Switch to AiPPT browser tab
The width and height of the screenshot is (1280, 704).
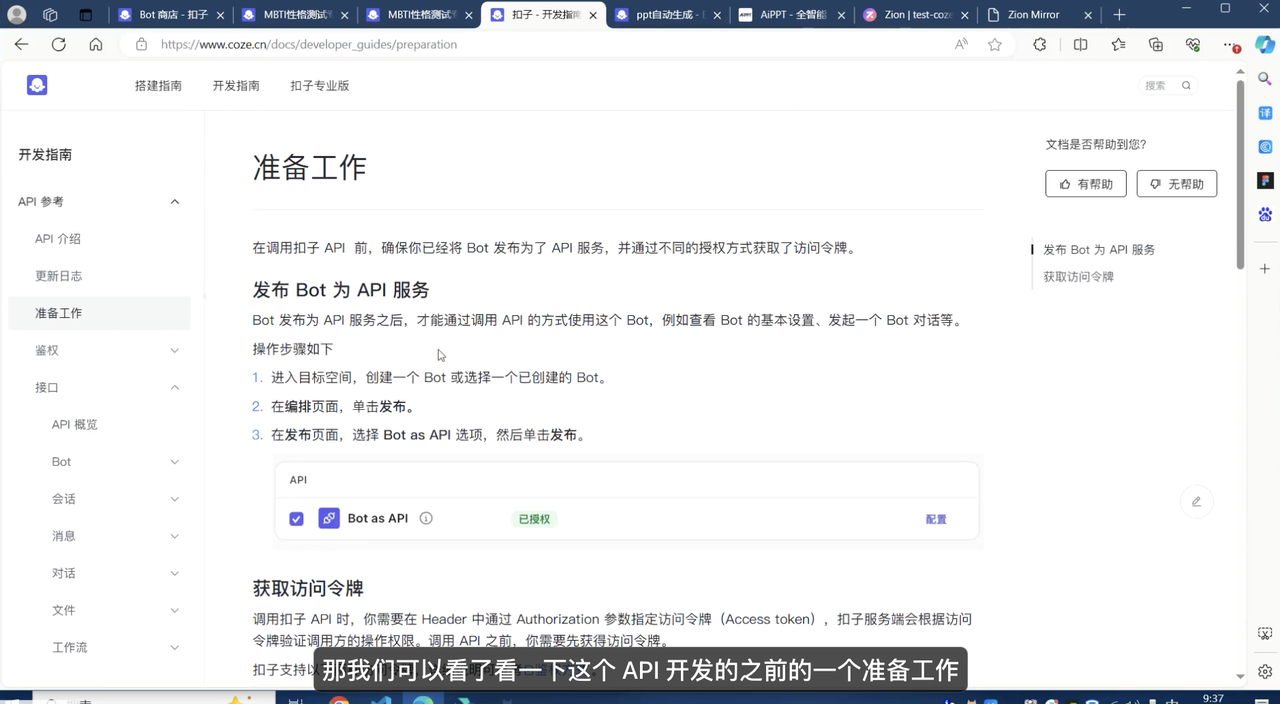click(x=790, y=15)
